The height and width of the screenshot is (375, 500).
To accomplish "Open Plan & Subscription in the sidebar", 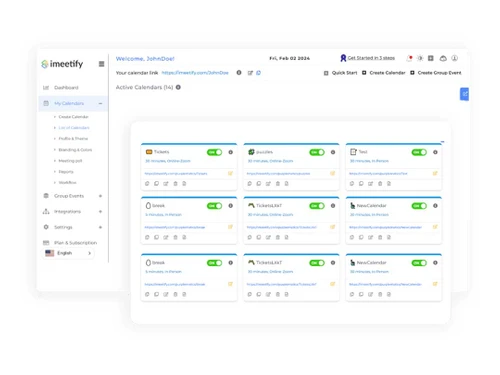I will point(75,243).
